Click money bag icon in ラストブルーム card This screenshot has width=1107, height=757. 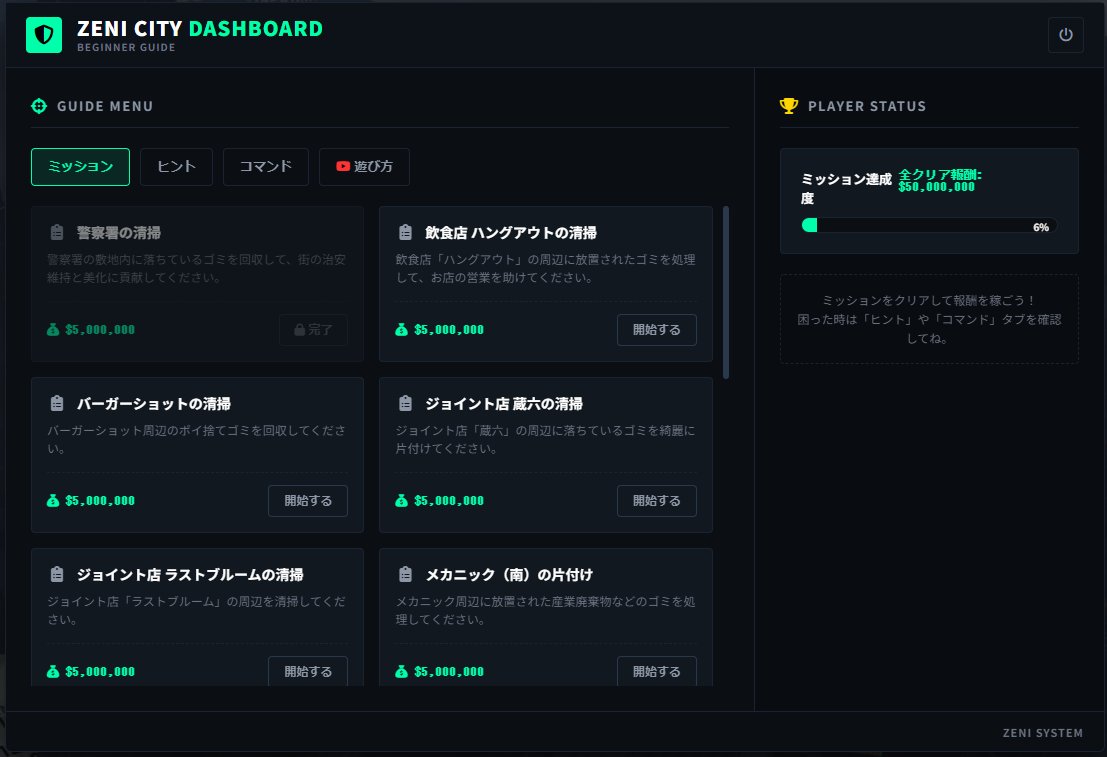pos(53,672)
